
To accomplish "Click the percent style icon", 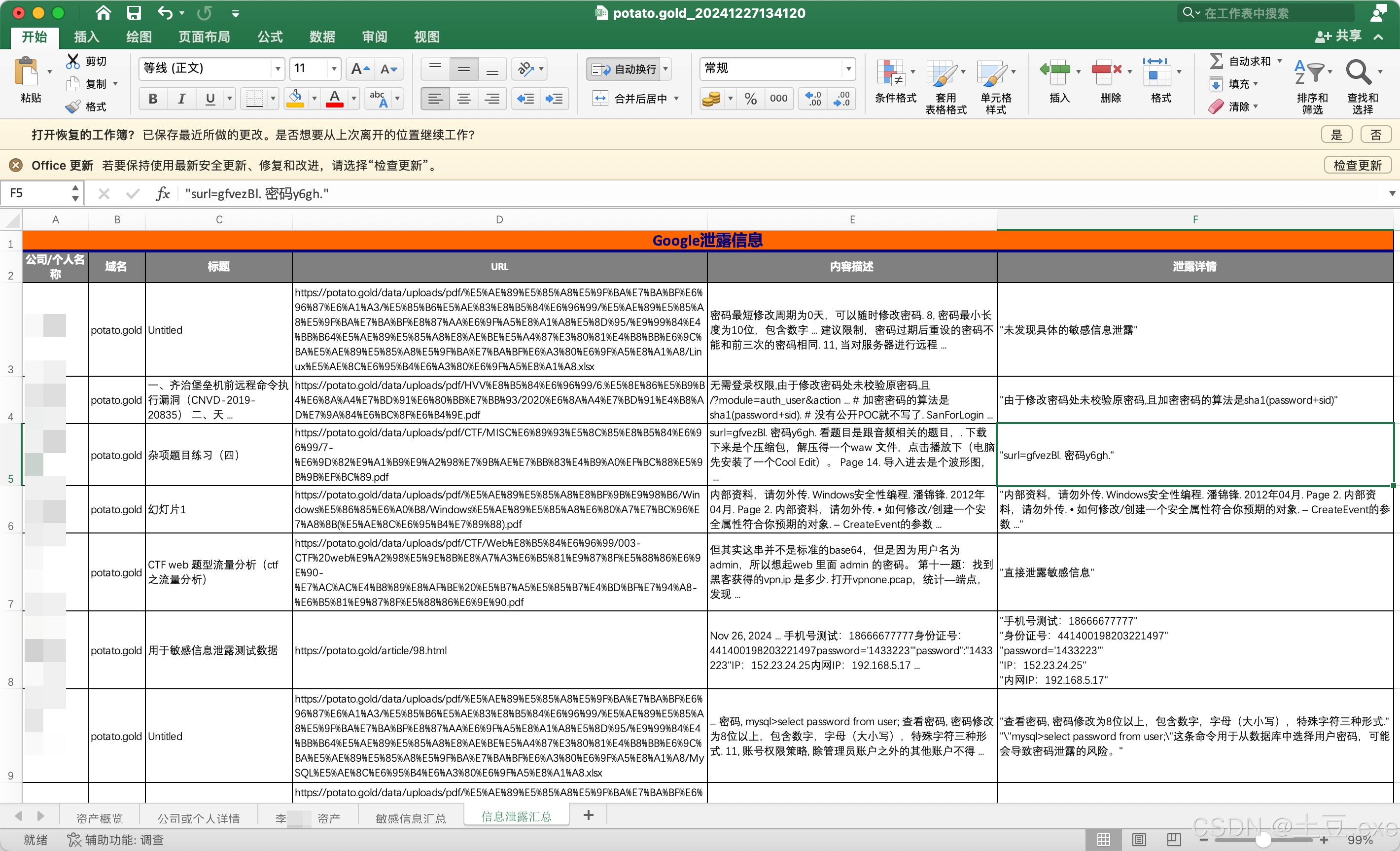I will (750, 99).
